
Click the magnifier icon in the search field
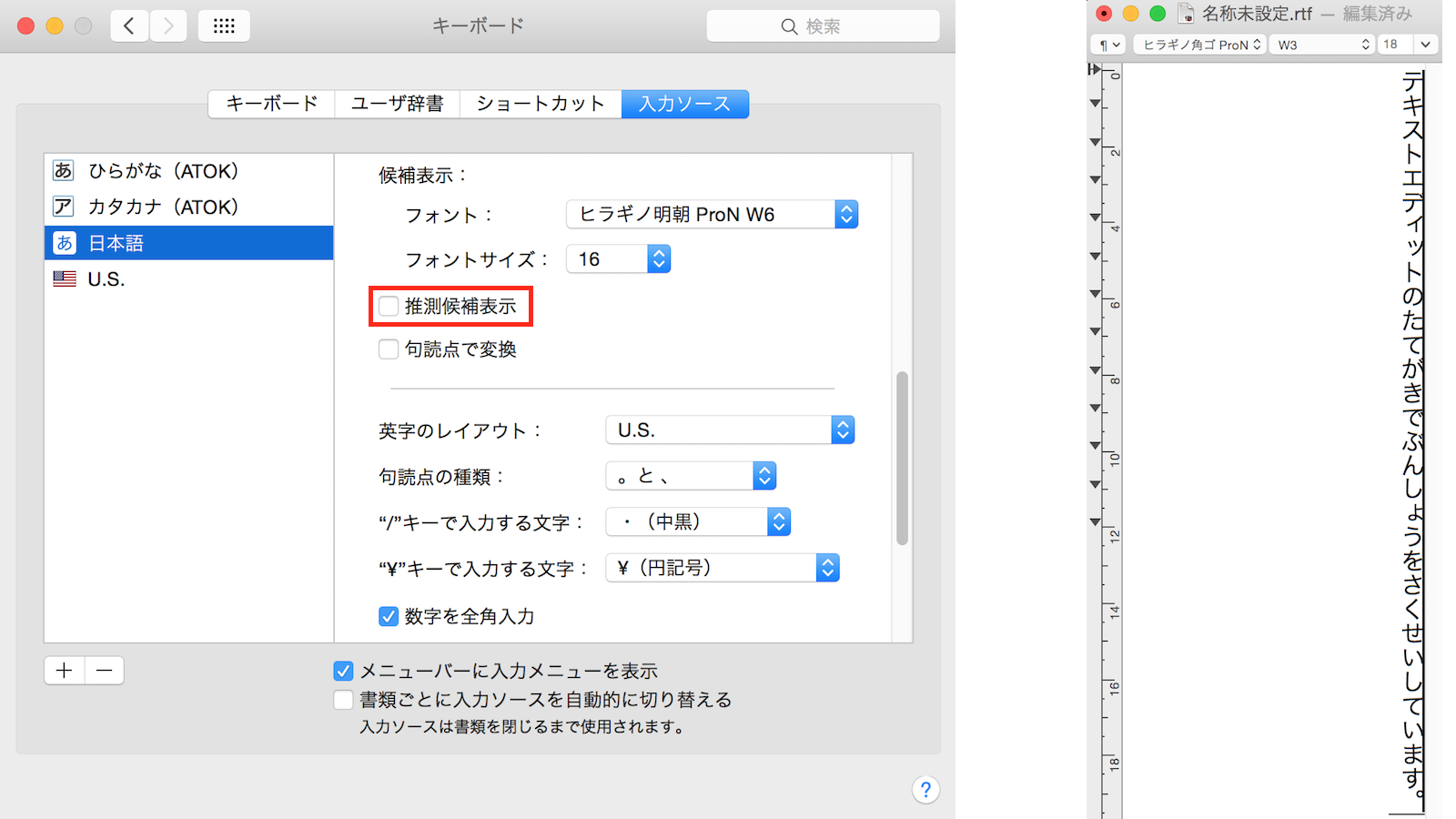tap(789, 26)
